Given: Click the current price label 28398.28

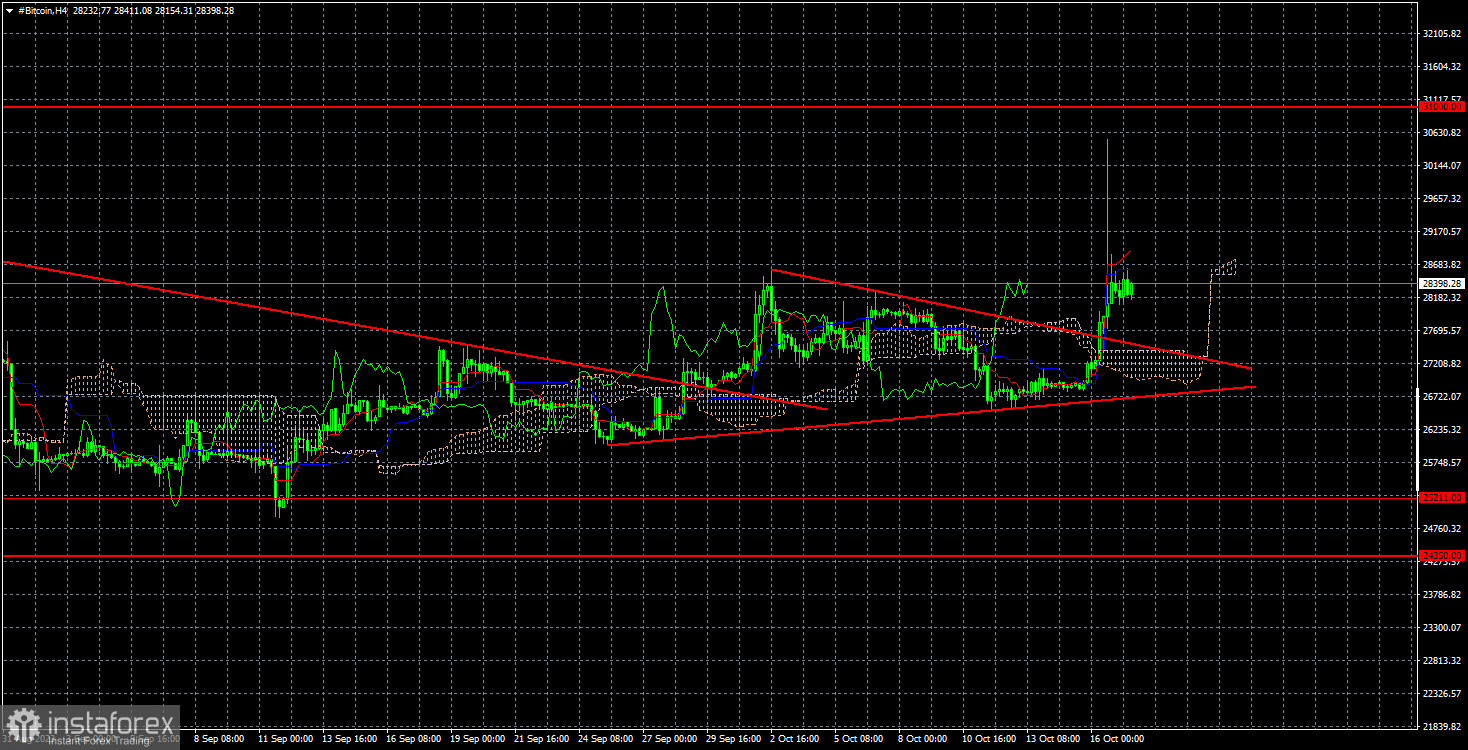Looking at the screenshot, I should pos(1442,284).
